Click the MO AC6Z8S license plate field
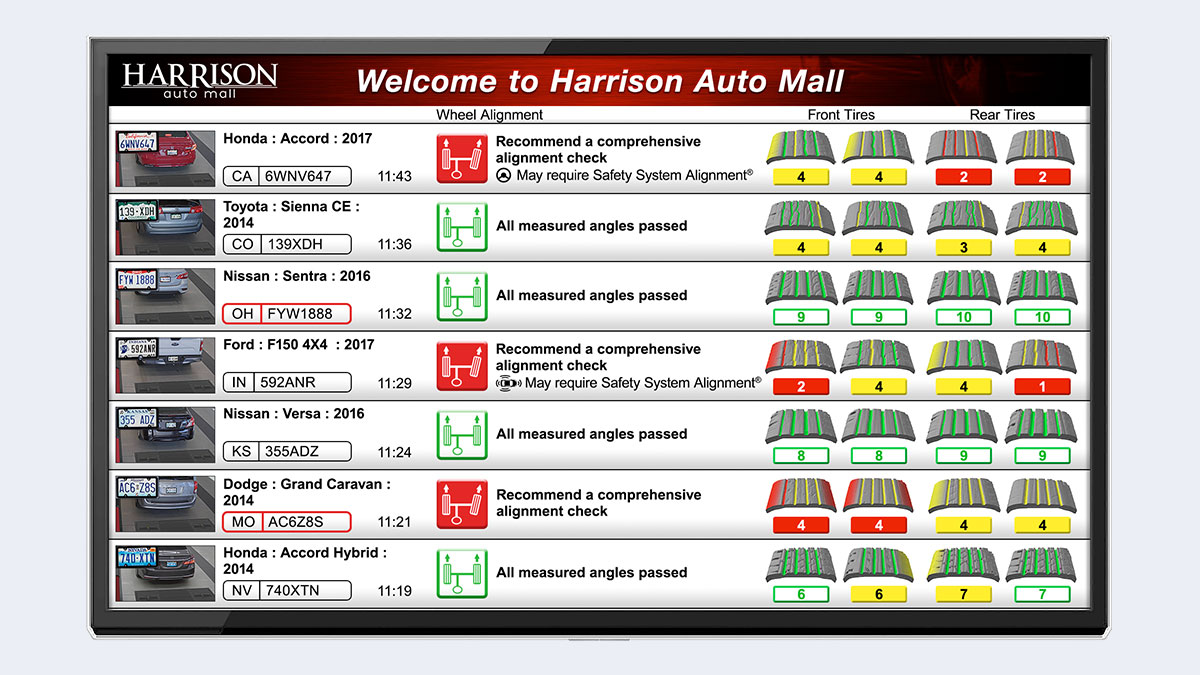 tap(287, 521)
